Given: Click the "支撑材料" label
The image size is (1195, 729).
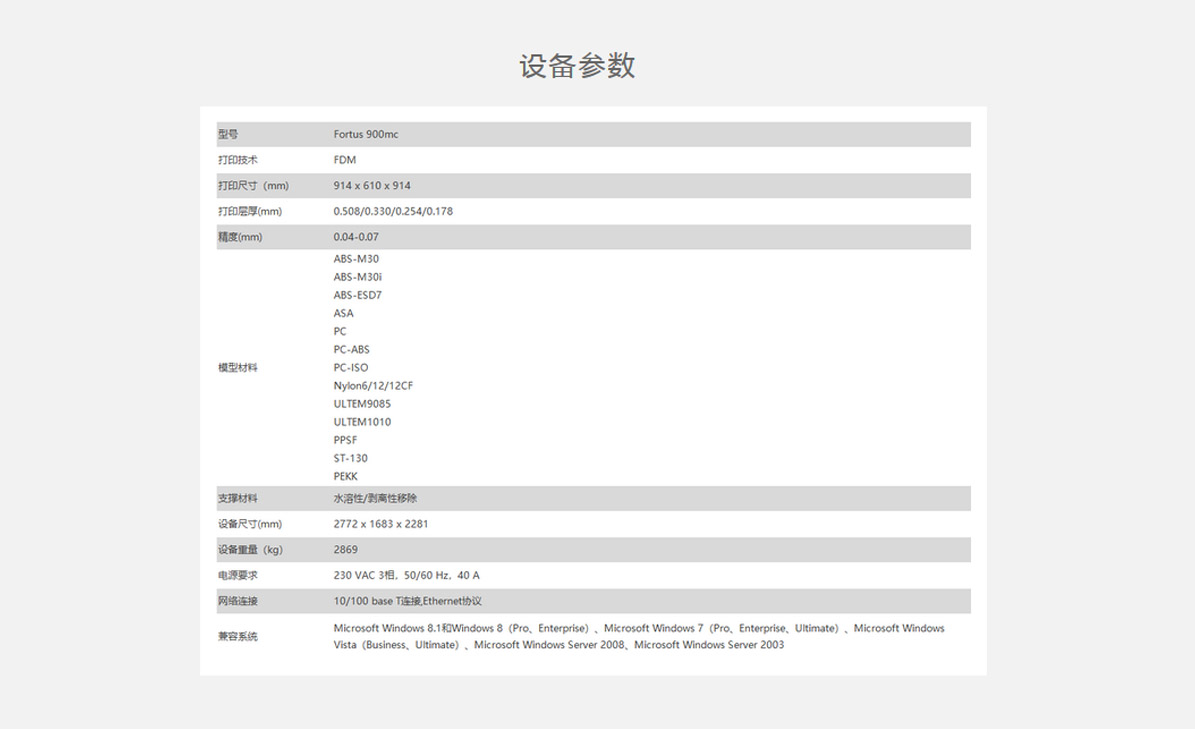Looking at the screenshot, I should coord(238,499).
